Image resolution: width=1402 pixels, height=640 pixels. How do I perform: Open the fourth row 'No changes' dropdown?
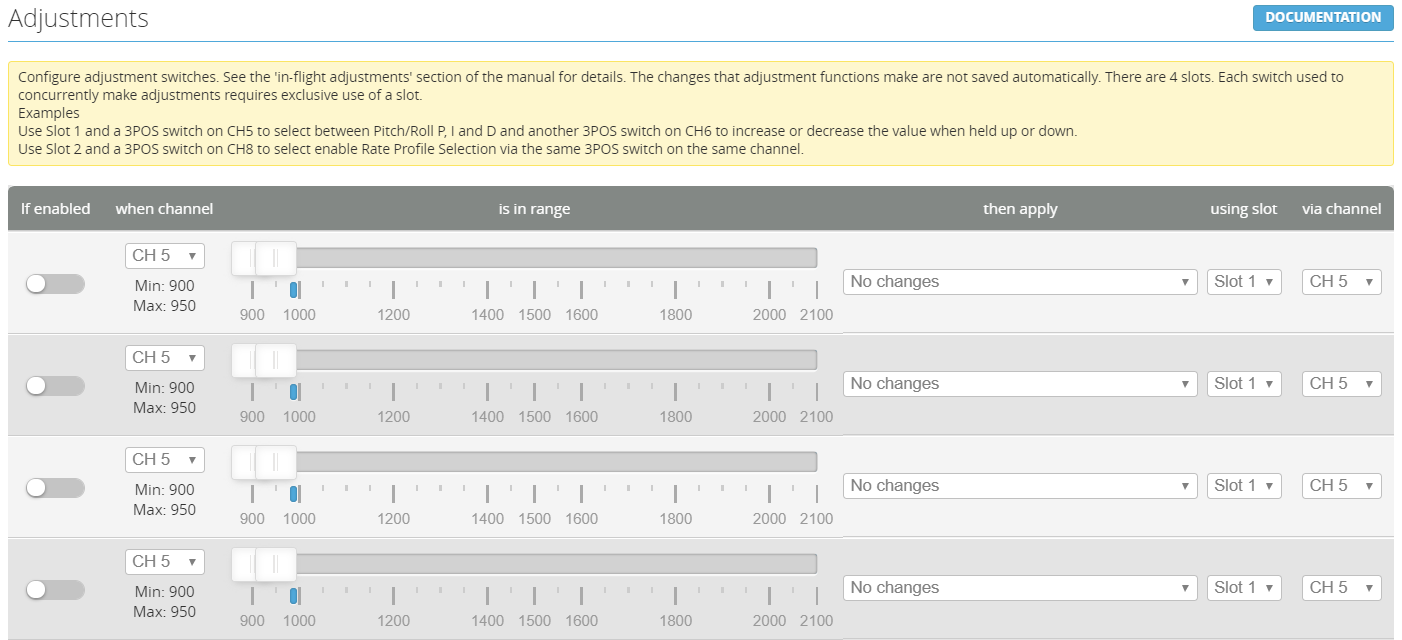(x=1019, y=588)
